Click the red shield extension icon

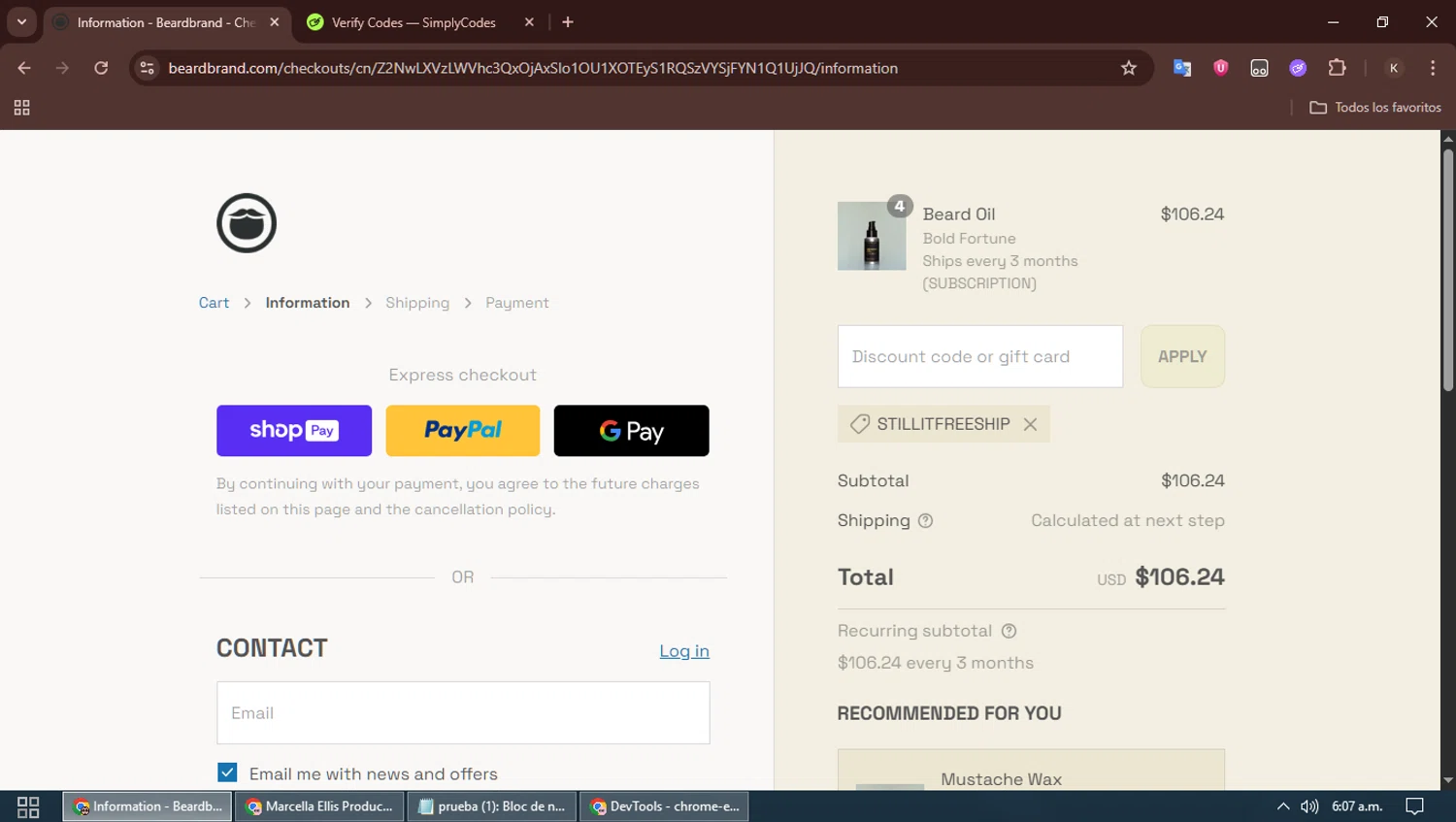pos(1220,68)
